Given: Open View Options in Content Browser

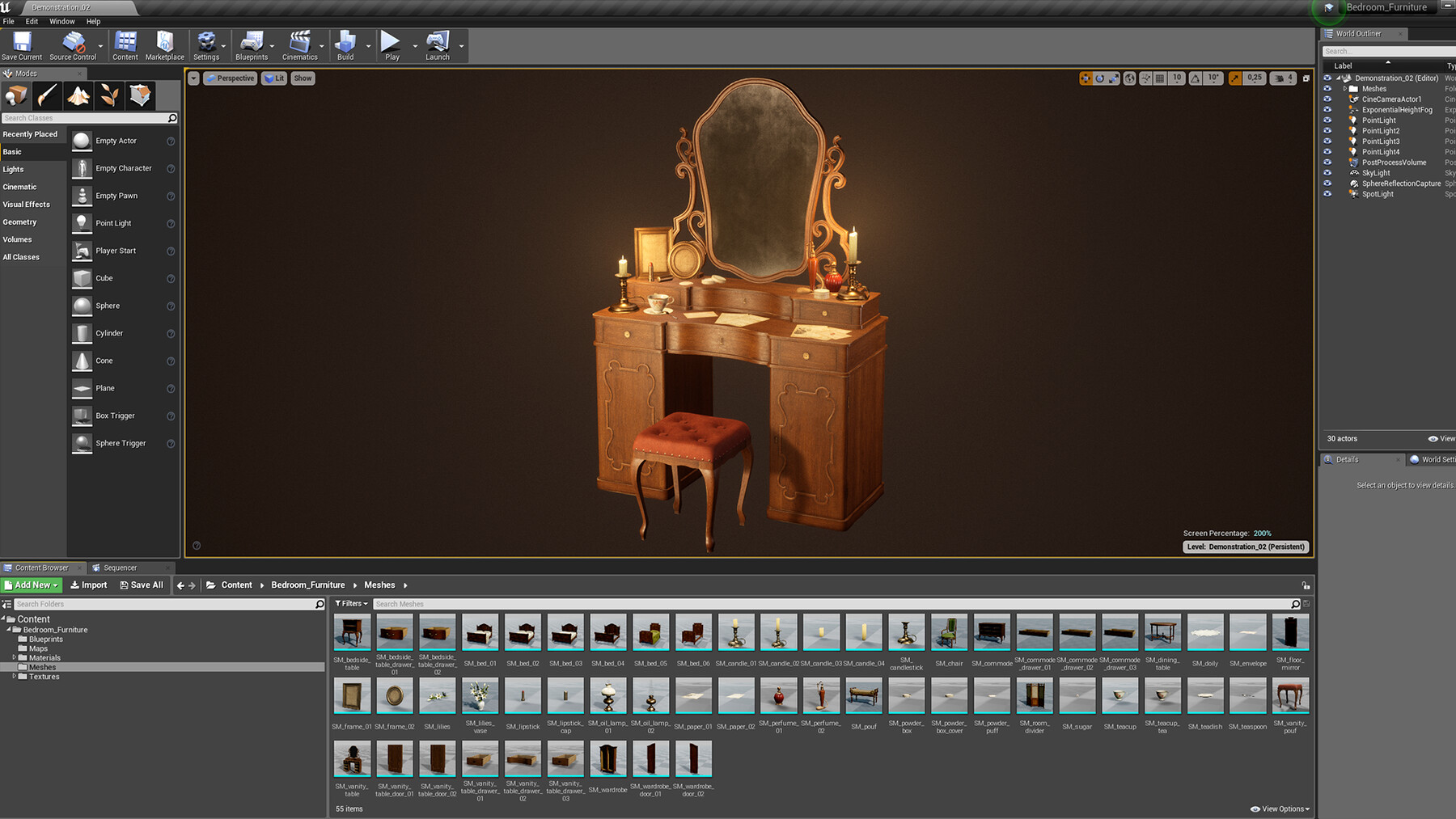Looking at the screenshot, I should coord(1280,808).
